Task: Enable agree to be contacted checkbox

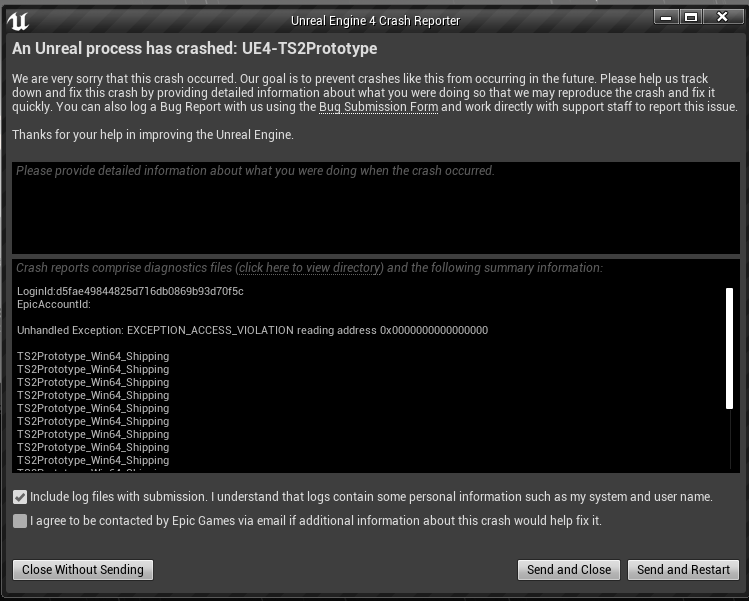Action: [20, 521]
